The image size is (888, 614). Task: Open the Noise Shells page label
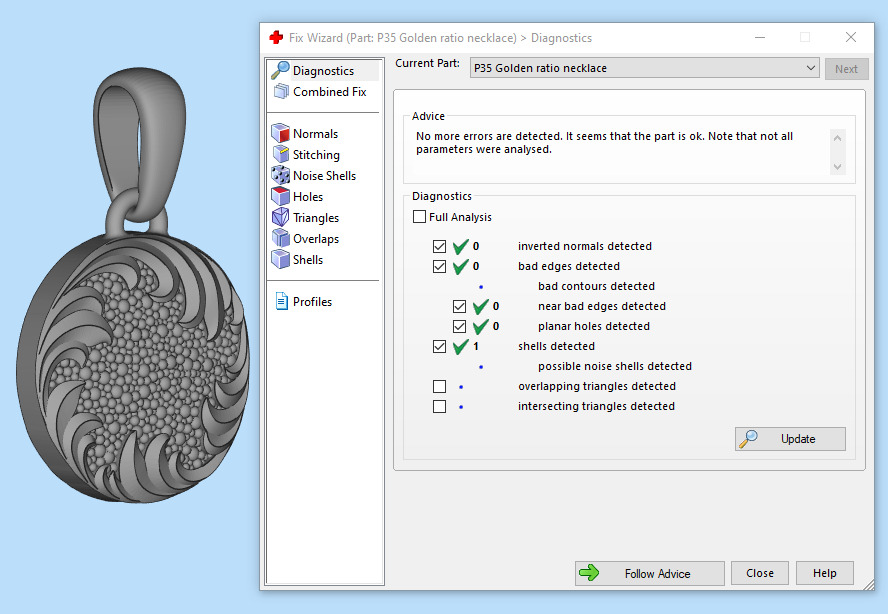coord(325,176)
